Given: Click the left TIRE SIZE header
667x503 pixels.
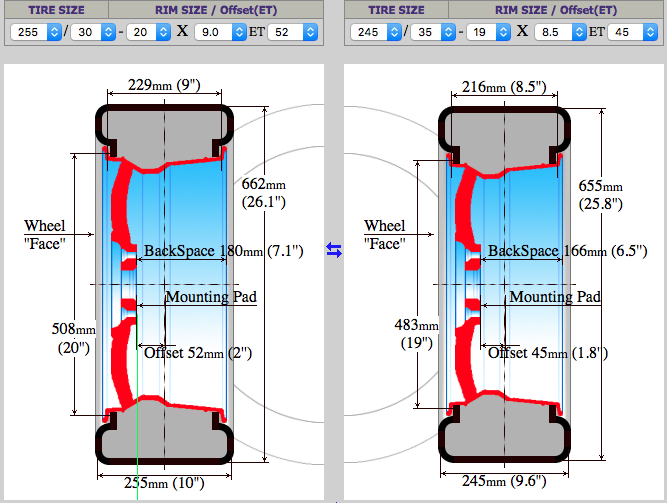Looking at the screenshot, I should click(56, 9).
